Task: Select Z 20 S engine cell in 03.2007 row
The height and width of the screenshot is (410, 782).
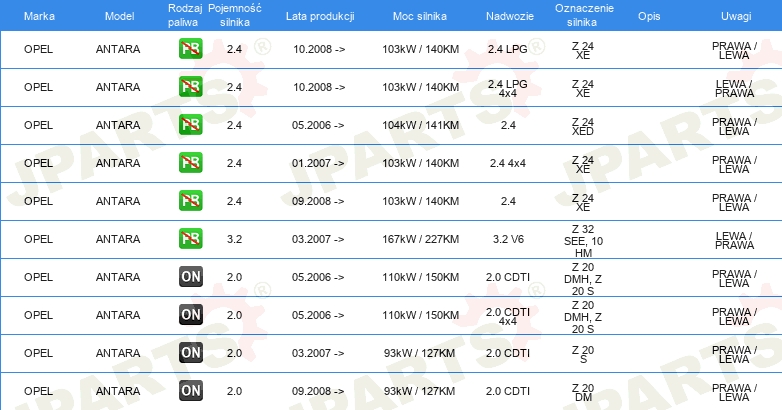Action: click(x=583, y=355)
